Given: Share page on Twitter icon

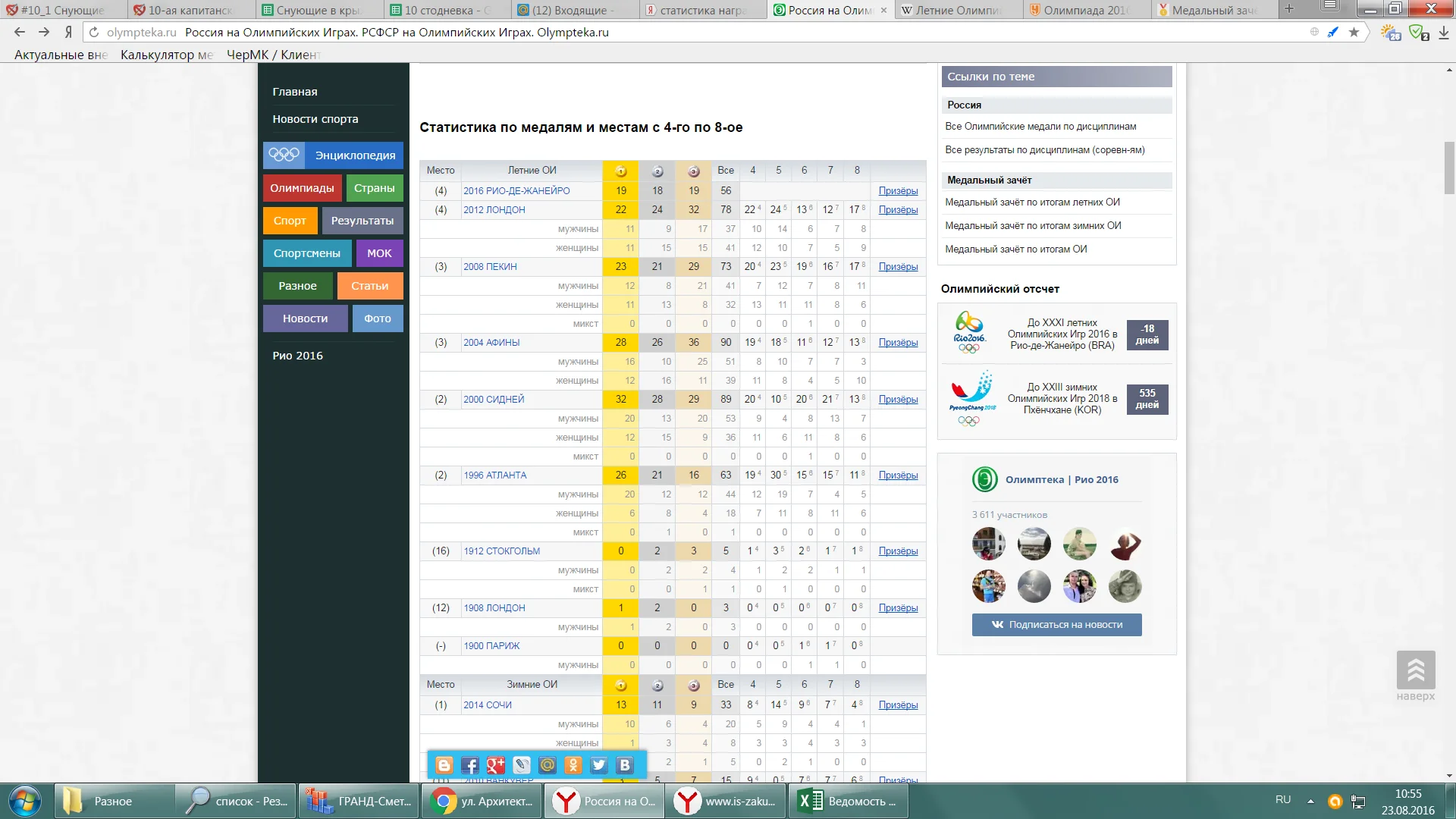Looking at the screenshot, I should [x=599, y=765].
